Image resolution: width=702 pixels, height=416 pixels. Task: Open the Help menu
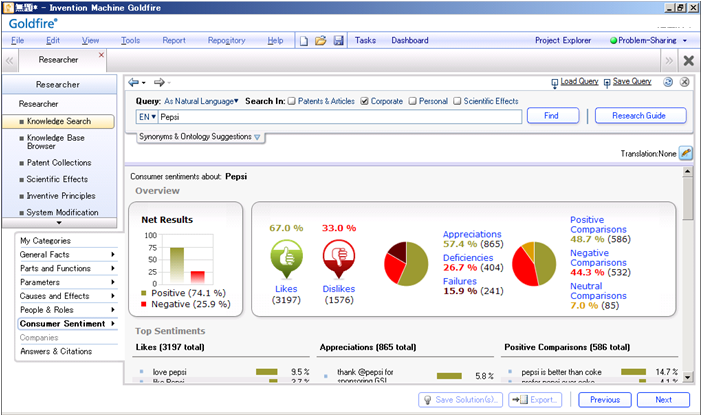pyautogui.click(x=275, y=40)
